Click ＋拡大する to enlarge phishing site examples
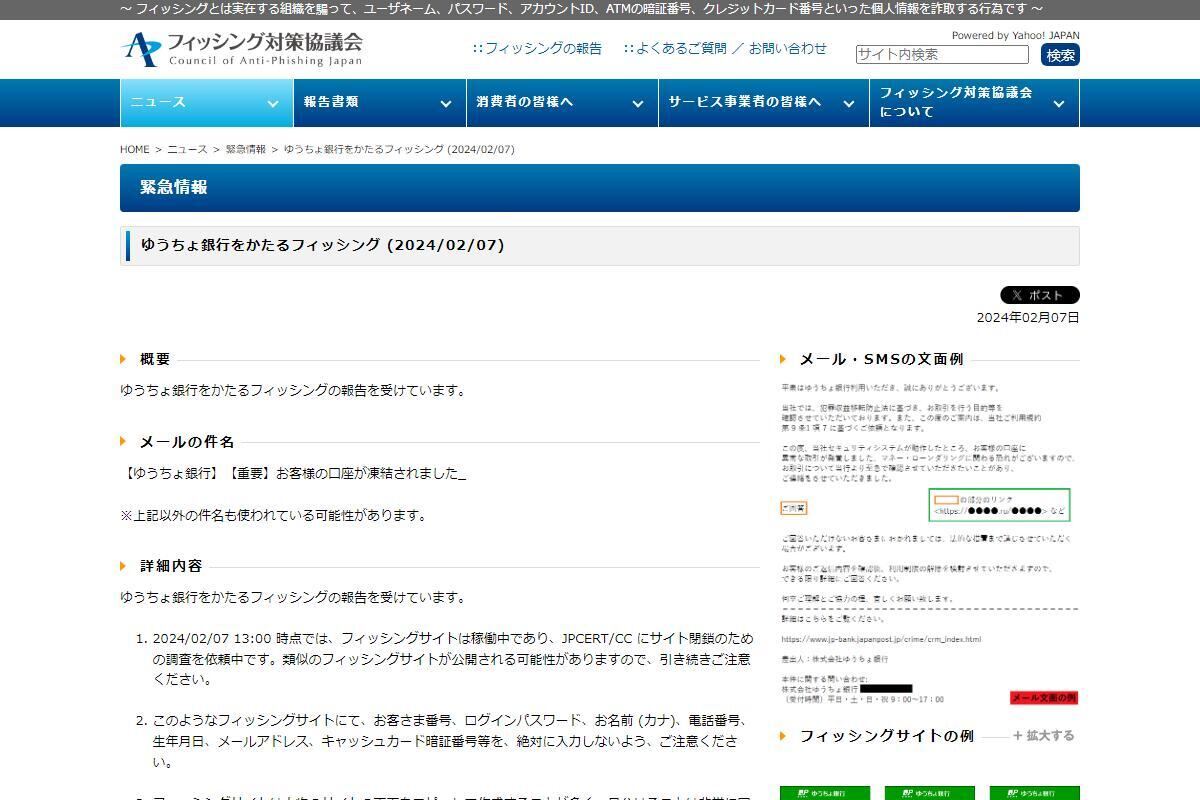1200x800 pixels. [1042, 735]
